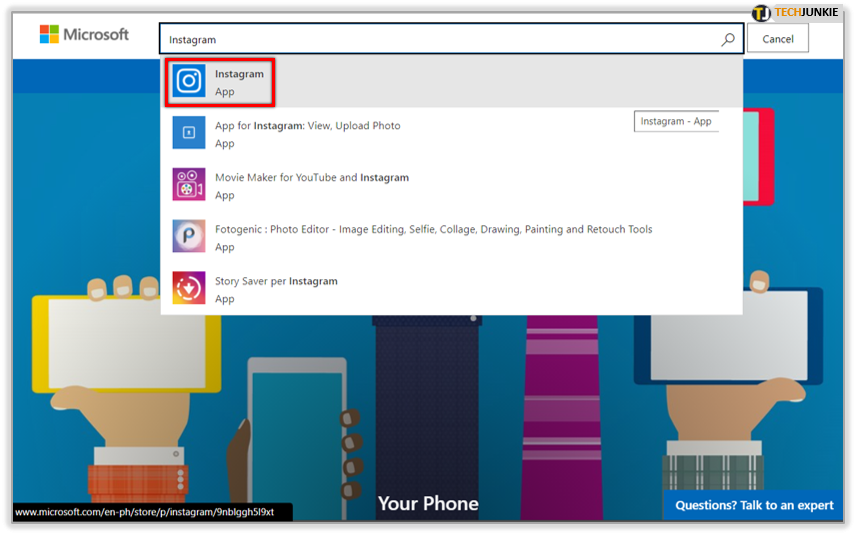
Task: Click the App for Instagram blue icon
Action: tap(189, 133)
